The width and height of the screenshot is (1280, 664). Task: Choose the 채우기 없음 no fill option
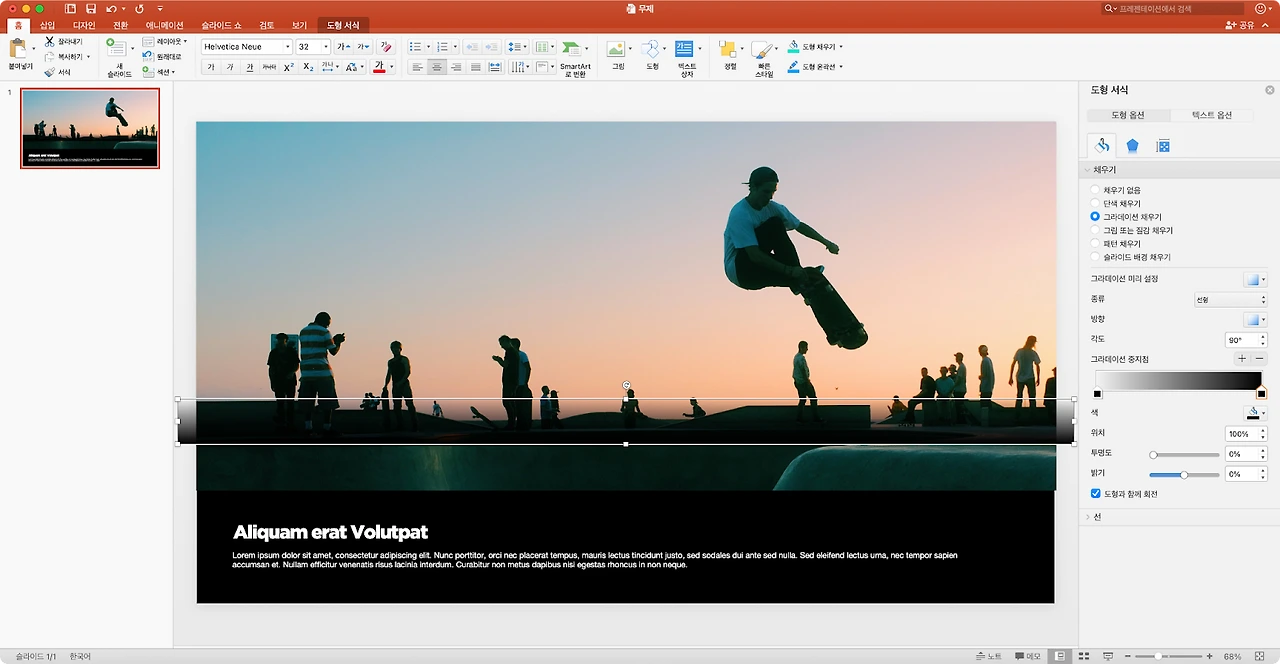(1096, 190)
